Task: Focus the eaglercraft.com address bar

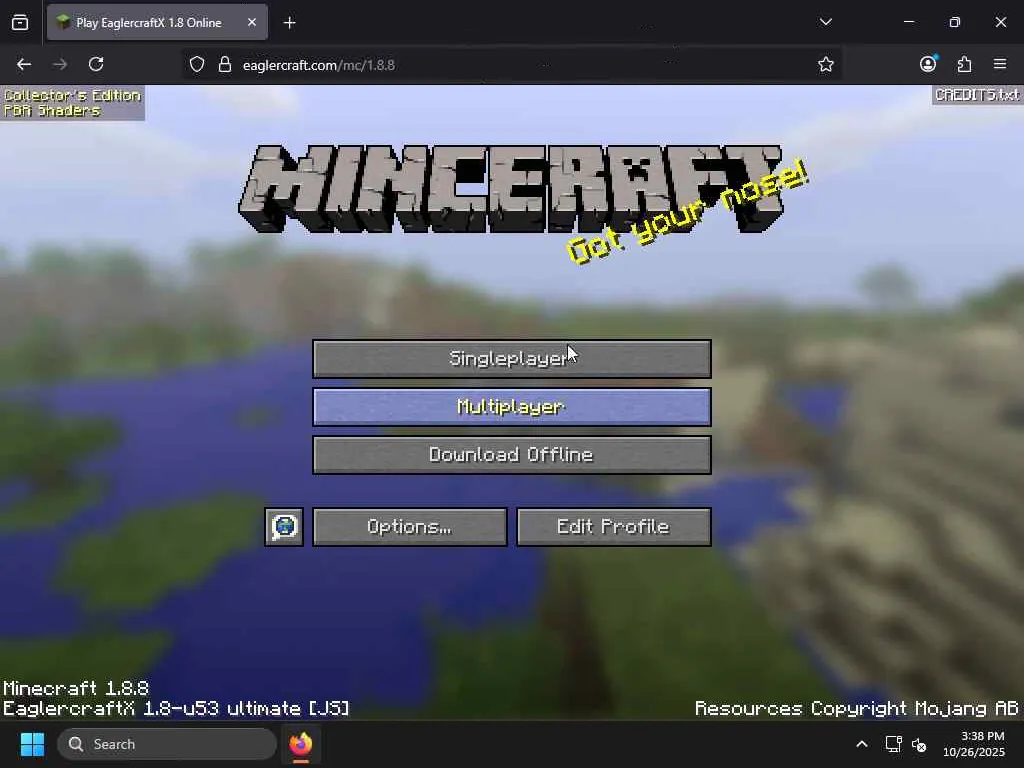Action: pos(509,65)
